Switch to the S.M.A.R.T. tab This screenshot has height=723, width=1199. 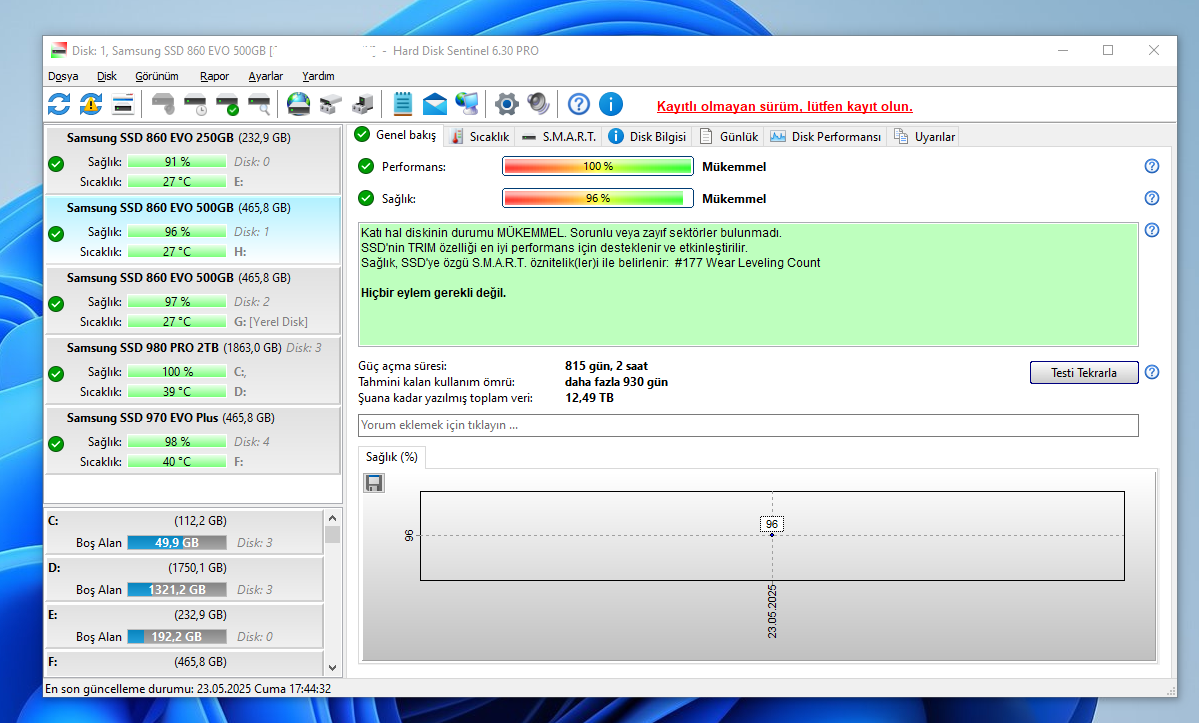[x=559, y=137]
